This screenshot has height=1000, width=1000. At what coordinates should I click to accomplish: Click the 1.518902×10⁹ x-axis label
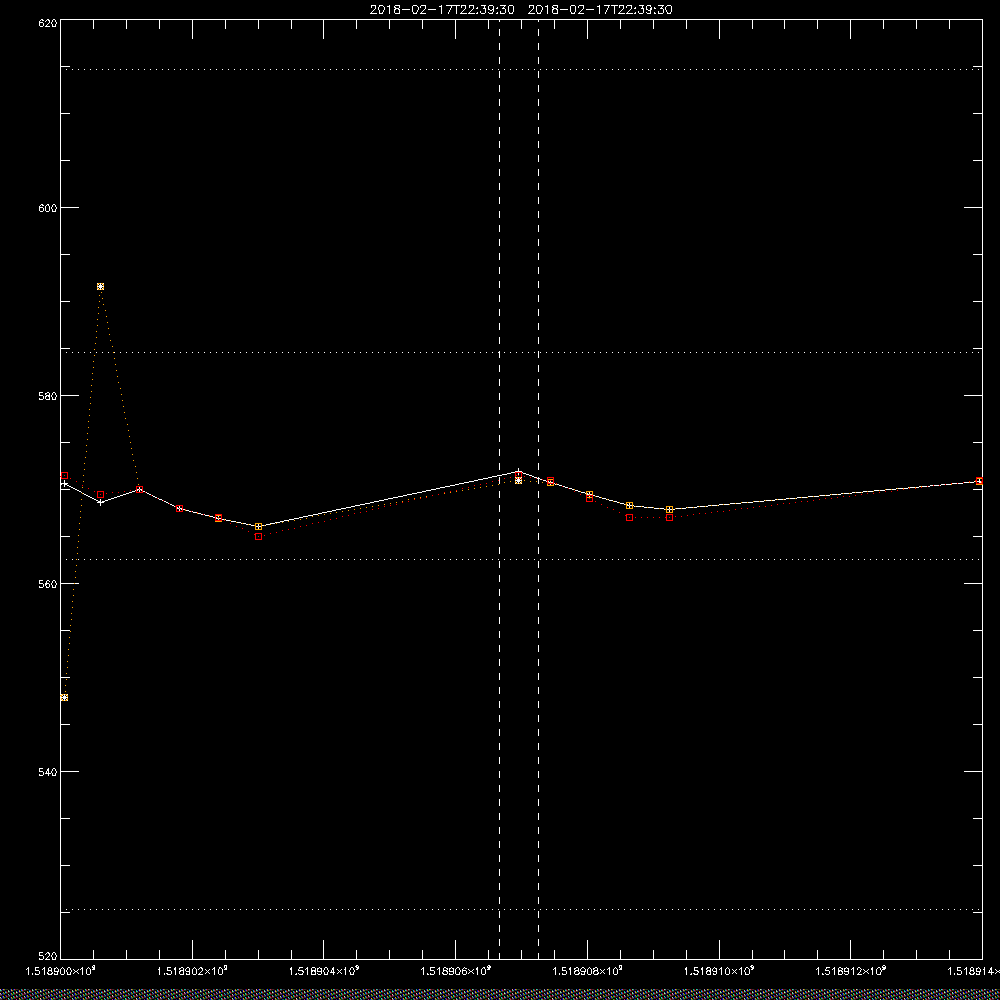point(193,971)
